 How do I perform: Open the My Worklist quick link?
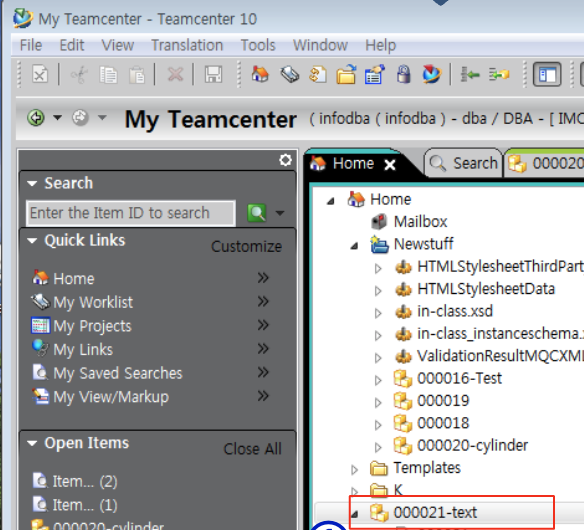coord(93,302)
